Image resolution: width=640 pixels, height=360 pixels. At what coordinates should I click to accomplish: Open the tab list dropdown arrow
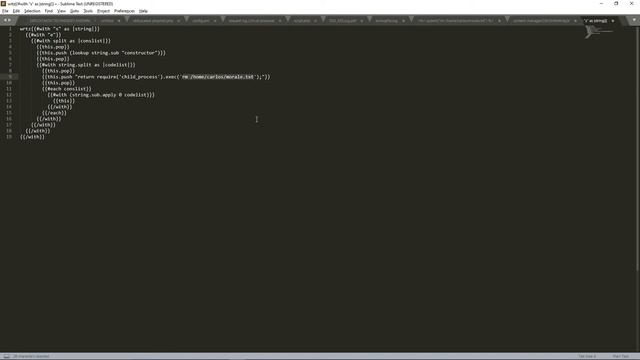click(634, 20)
